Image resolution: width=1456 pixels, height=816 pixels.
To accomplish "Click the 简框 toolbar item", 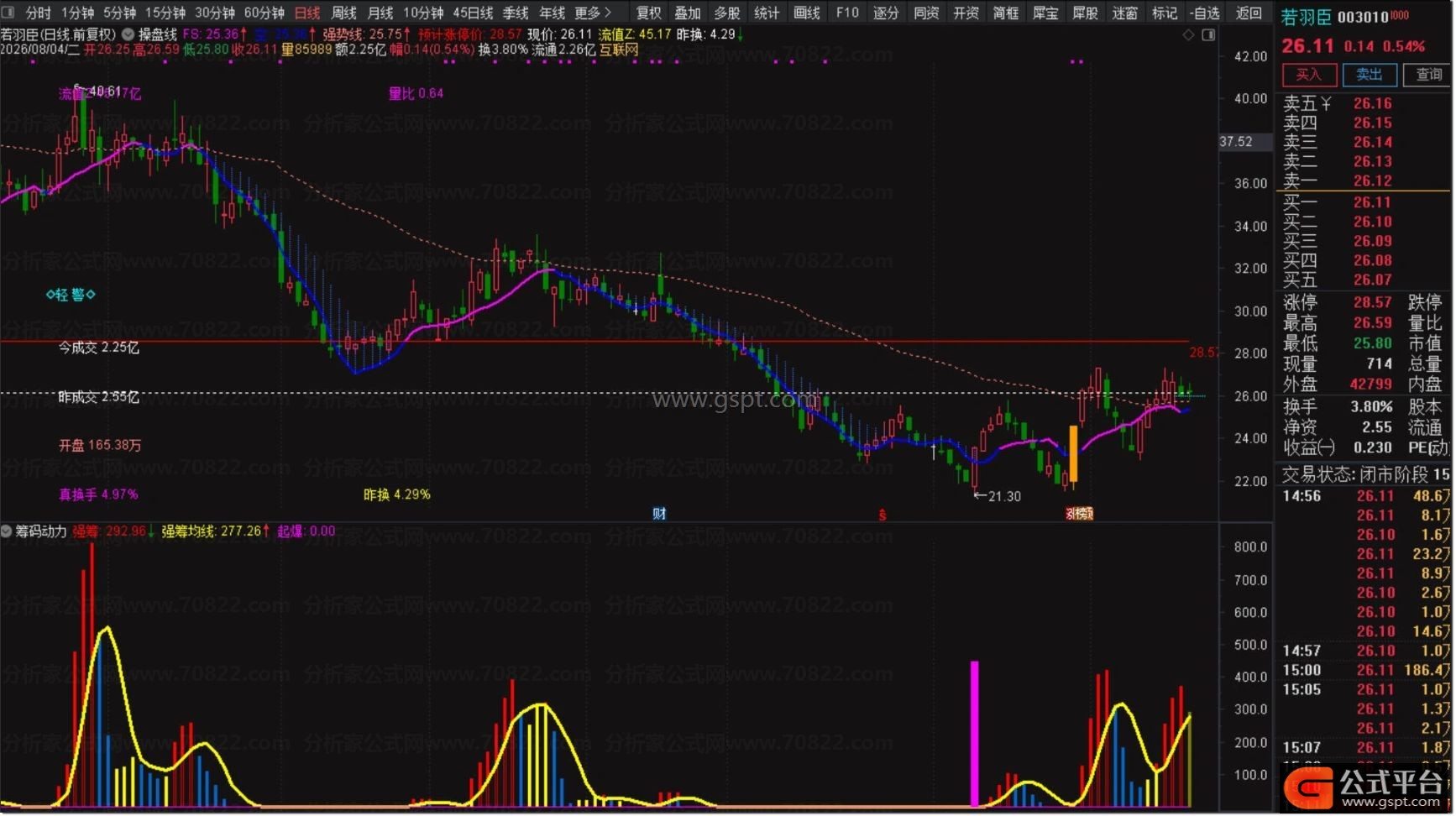I will coord(1006,13).
